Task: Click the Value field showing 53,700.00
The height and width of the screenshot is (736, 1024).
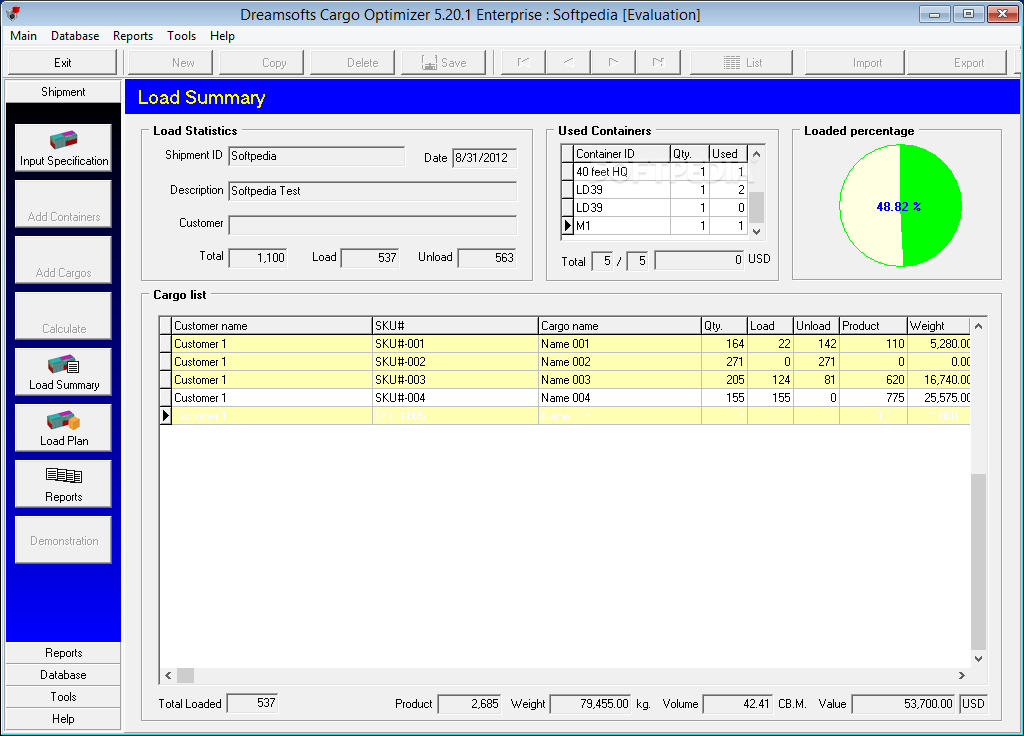Action: pos(904,704)
